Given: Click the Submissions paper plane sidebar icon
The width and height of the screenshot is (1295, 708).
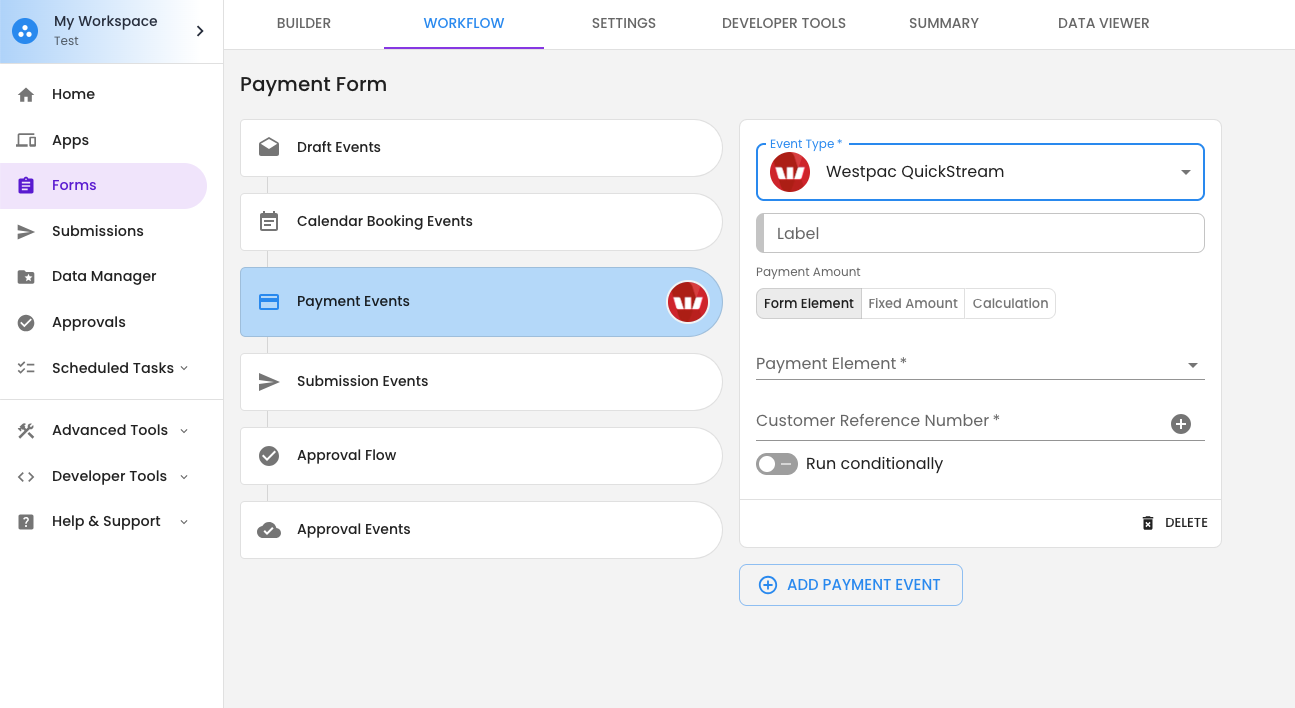Looking at the screenshot, I should [26, 231].
